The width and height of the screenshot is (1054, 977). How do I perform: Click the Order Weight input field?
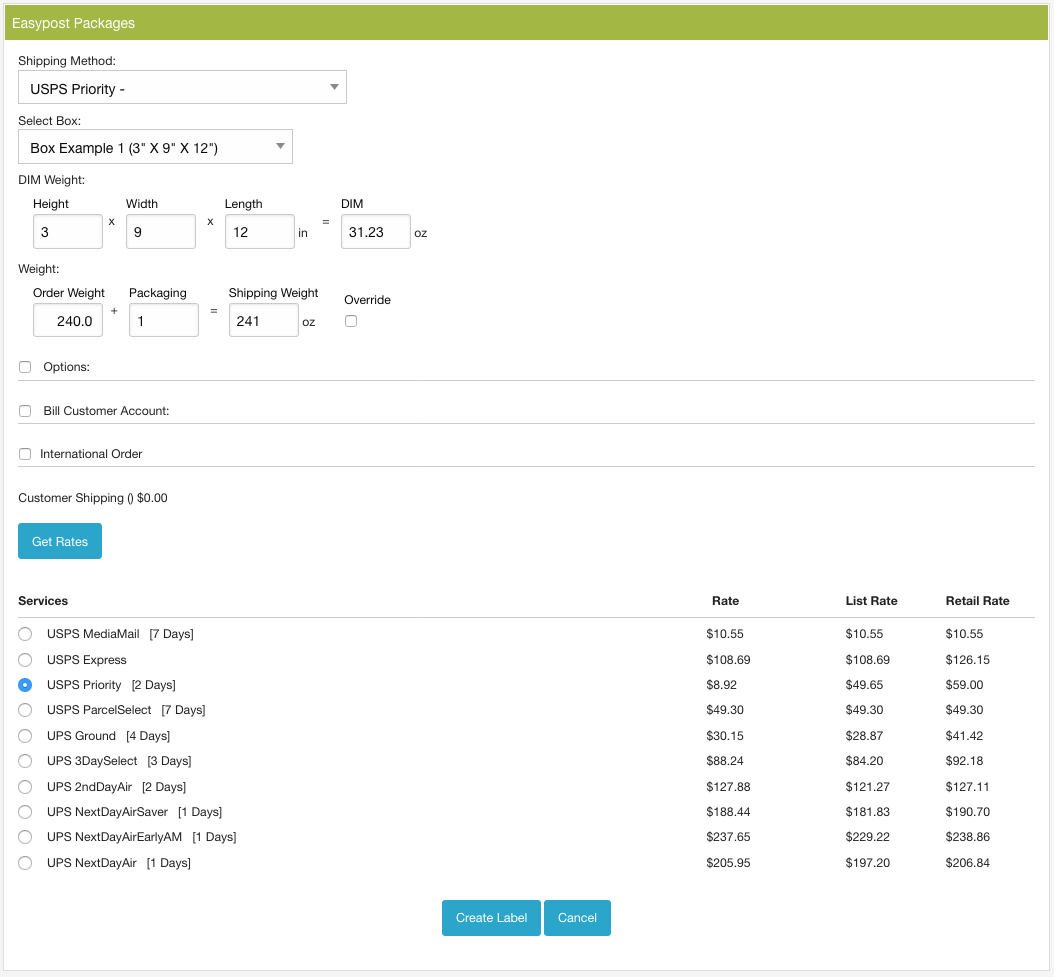pos(68,320)
